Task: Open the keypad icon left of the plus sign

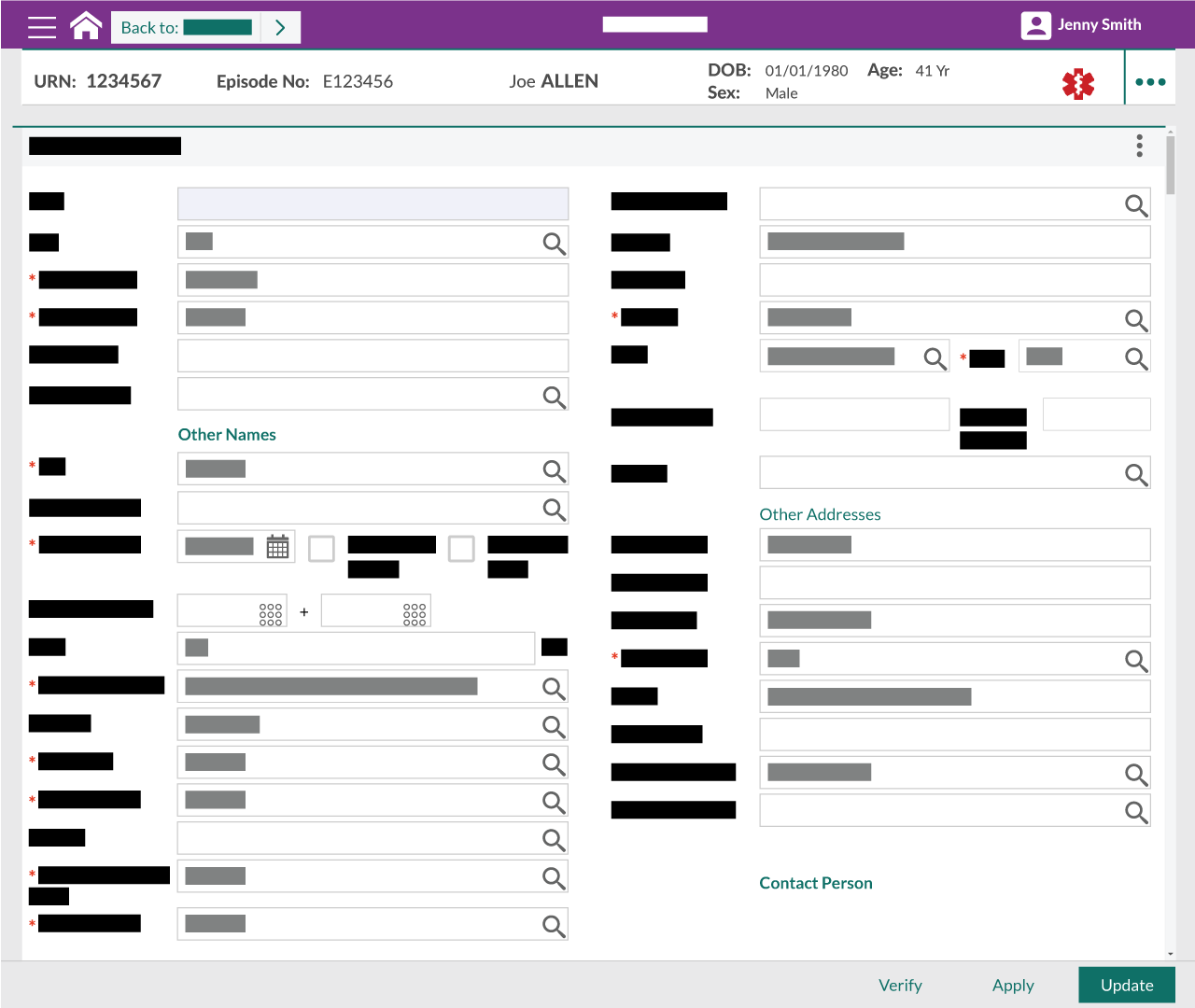Action: click(271, 613)
